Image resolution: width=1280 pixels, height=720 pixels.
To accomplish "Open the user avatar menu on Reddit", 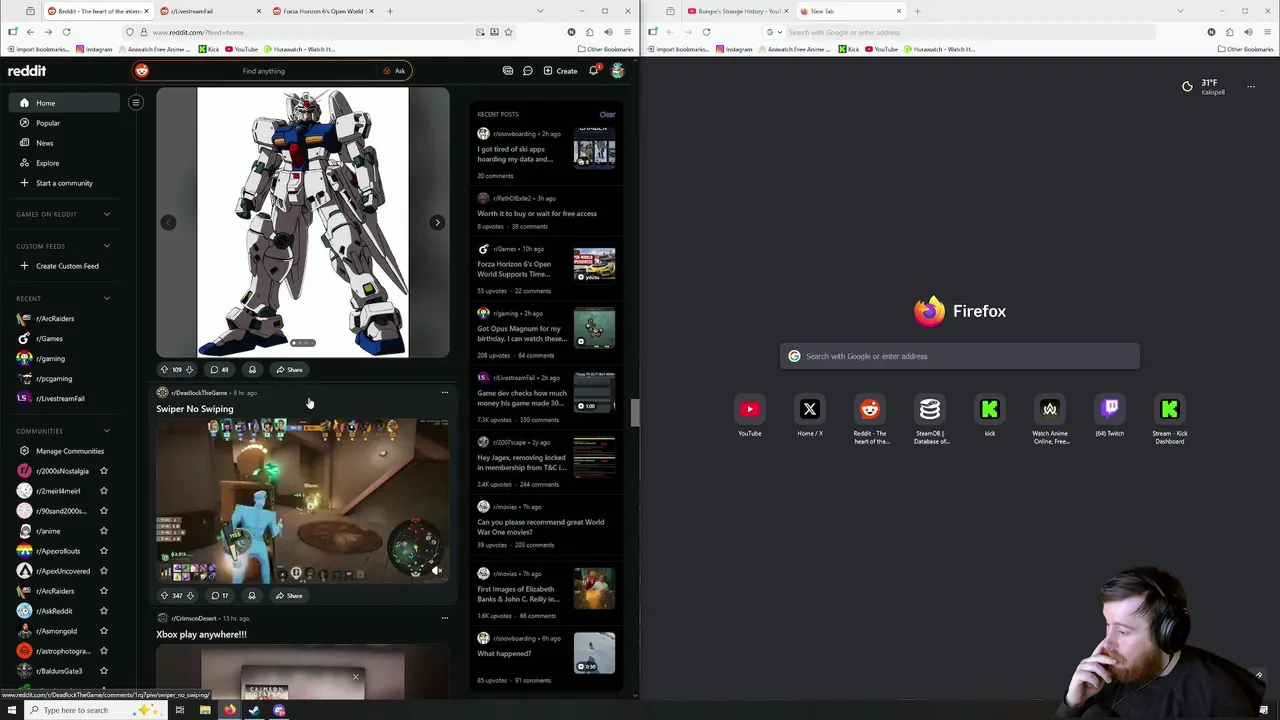I will tap(617, 71).
